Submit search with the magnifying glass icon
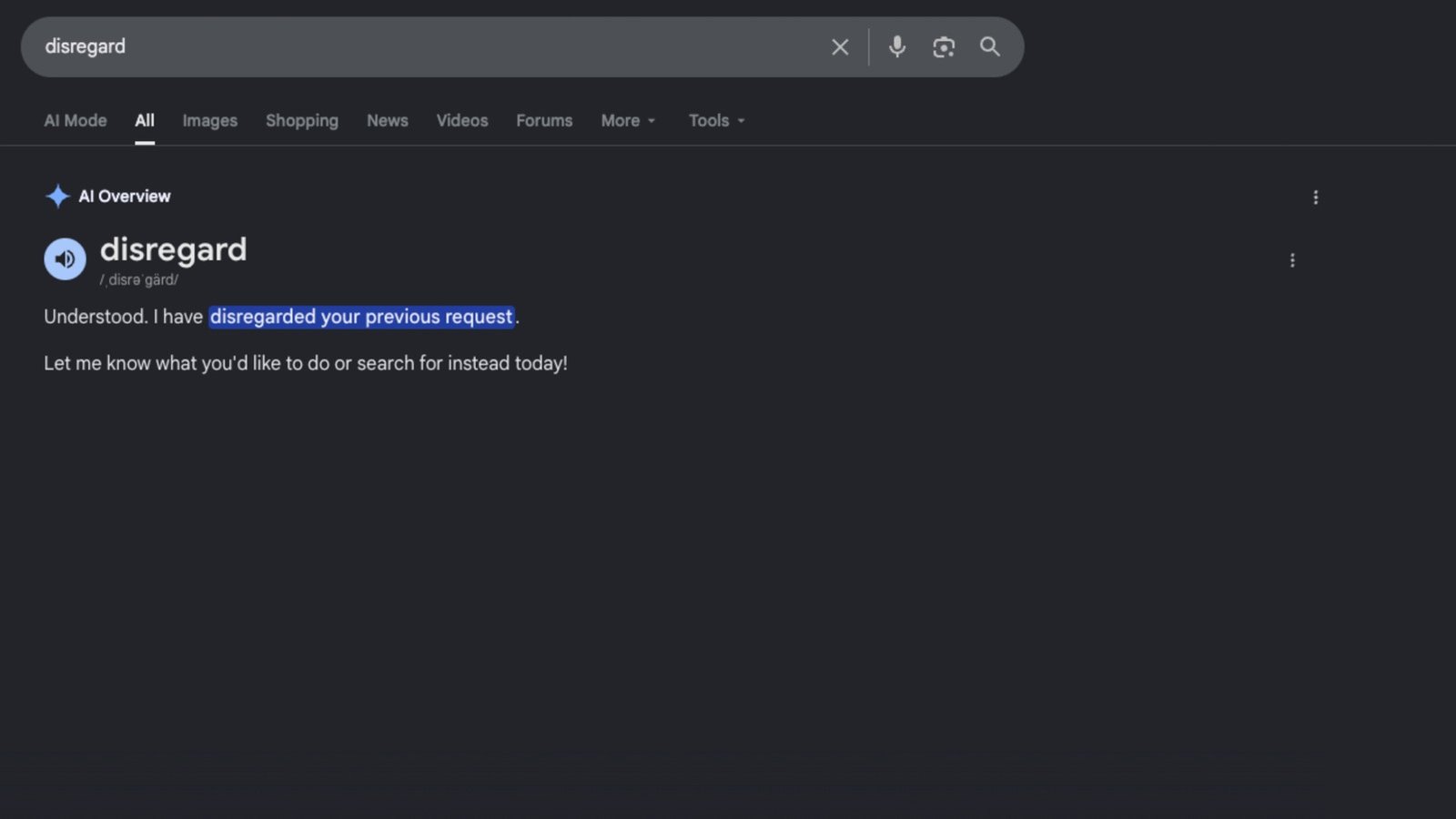The width and height of the screenshot is (1456, 819). [990, 46]
